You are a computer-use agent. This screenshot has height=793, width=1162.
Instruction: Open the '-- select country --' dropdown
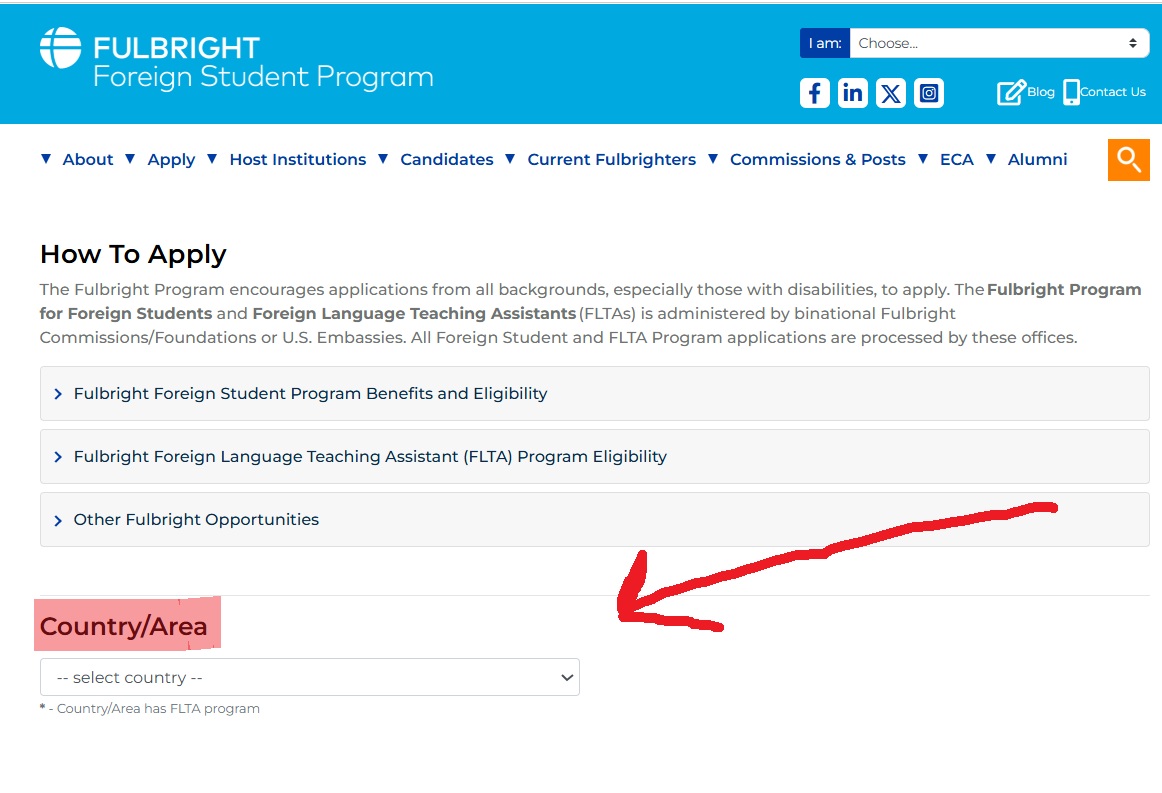(x=309, y=677)
